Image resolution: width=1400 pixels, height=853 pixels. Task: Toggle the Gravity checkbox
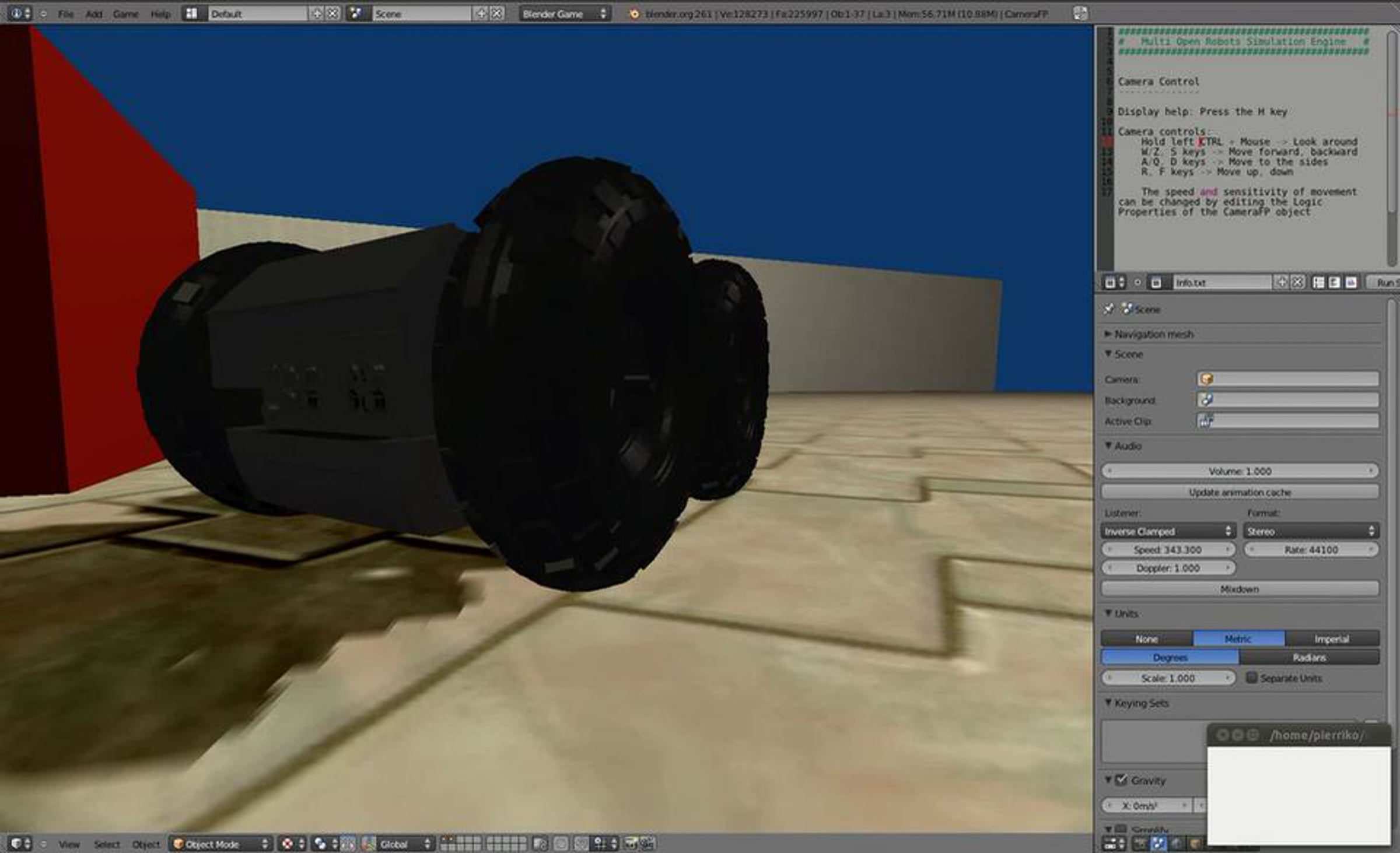click(x=1121, y=780)
